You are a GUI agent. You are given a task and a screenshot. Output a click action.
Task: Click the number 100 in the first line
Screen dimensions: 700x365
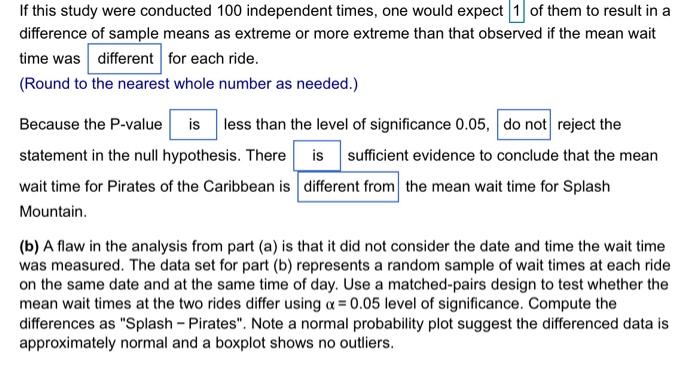229,11
